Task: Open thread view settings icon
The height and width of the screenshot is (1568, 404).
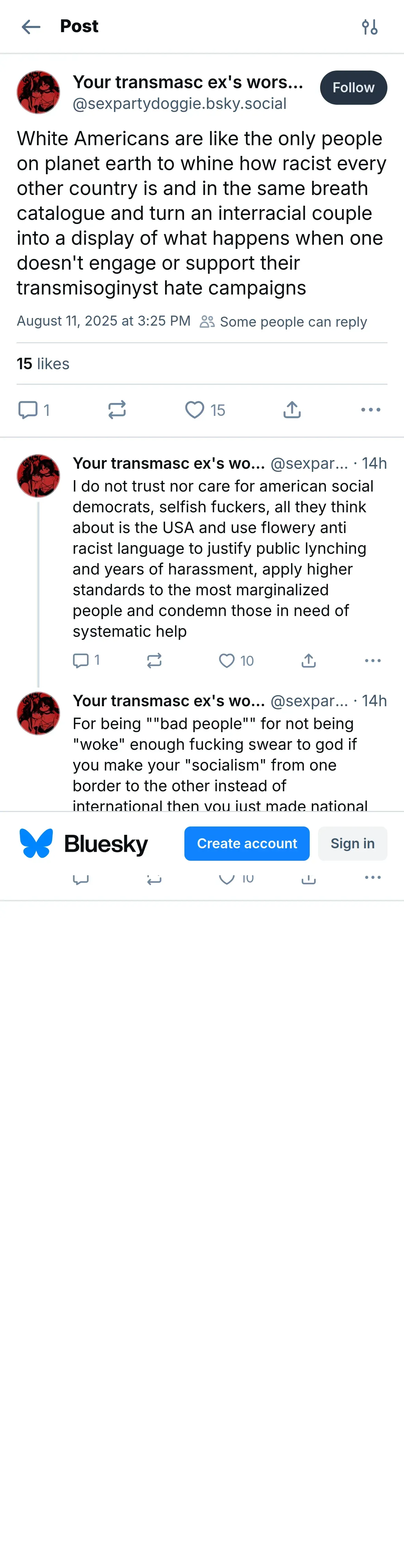Action: 369,27
